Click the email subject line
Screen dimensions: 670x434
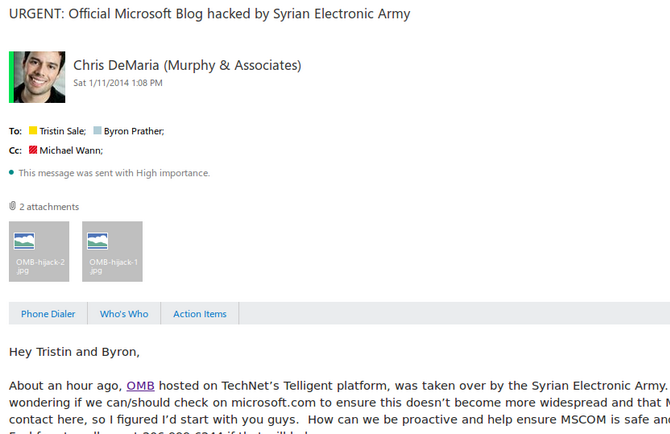(x=209, y=14)
